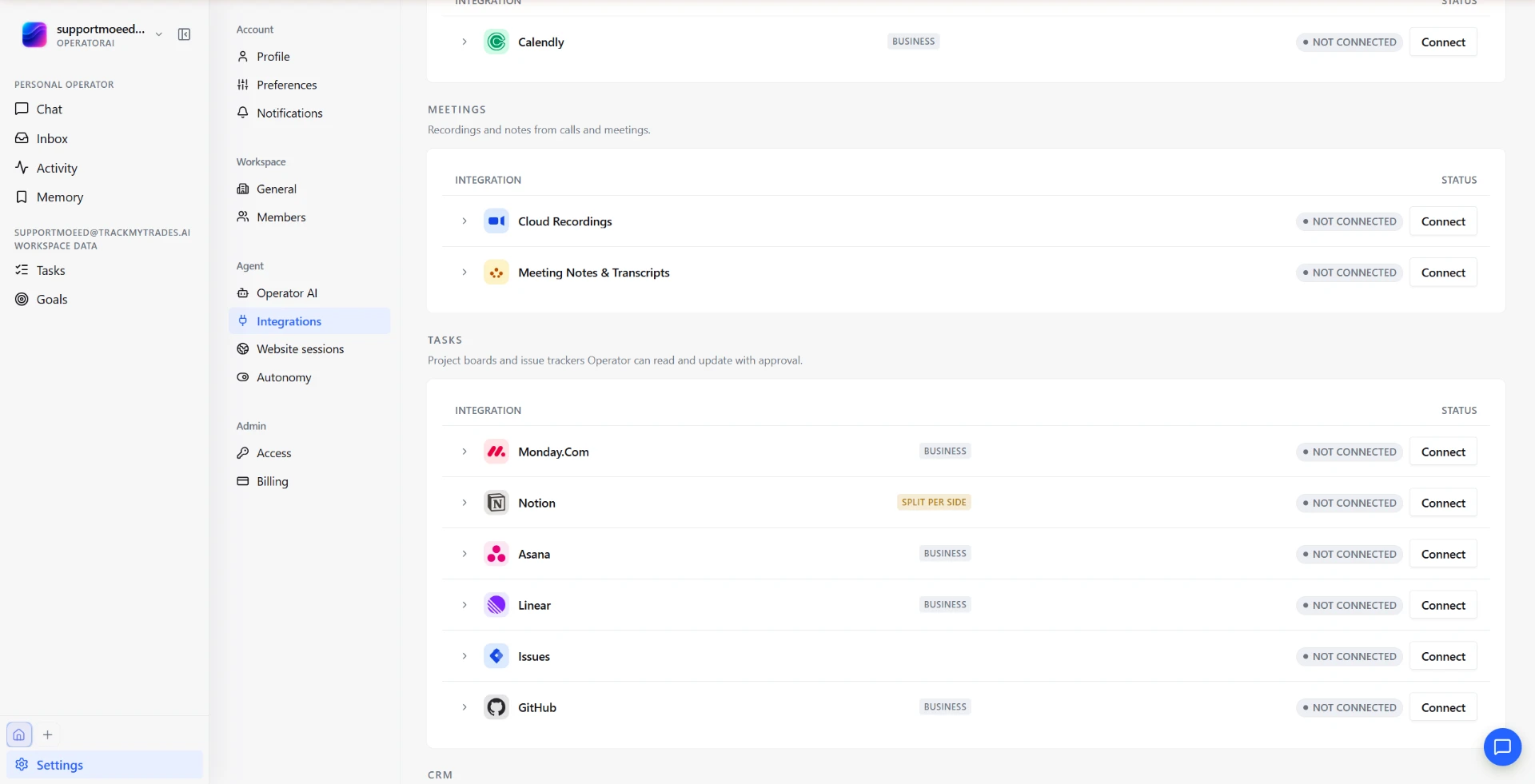Expand the Linear integration row
The width and height of the screenshot is (1535, 784).
coord(464,605)
